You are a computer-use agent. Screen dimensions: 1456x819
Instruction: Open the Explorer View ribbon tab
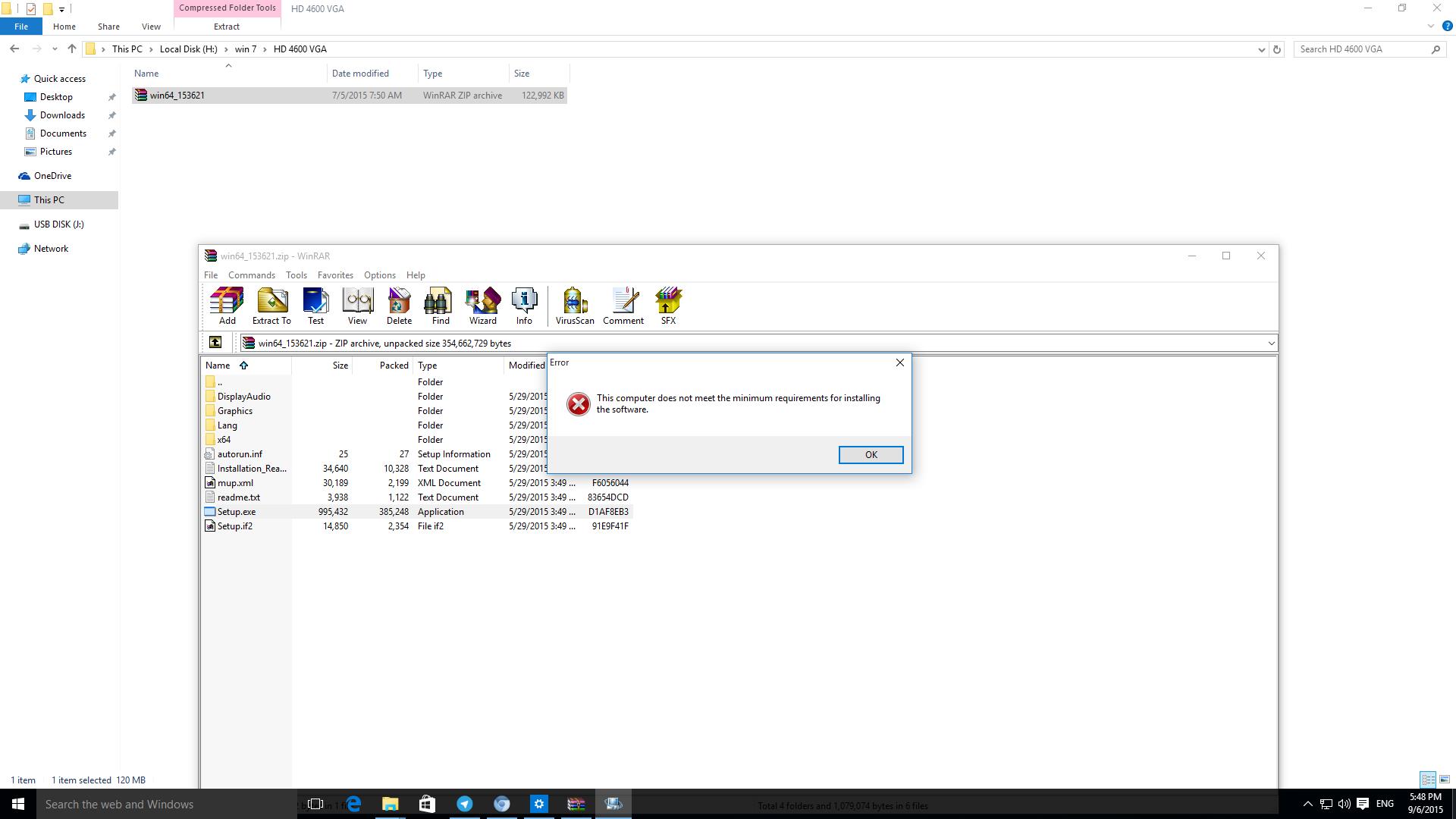point(151,27)
